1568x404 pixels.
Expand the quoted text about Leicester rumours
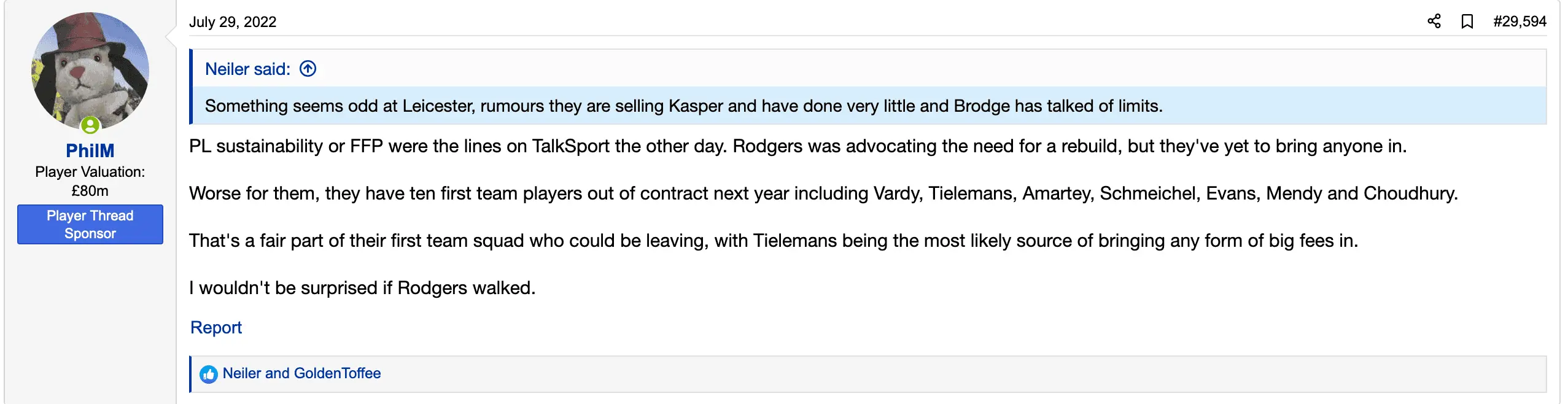click(x=683, y=106)
